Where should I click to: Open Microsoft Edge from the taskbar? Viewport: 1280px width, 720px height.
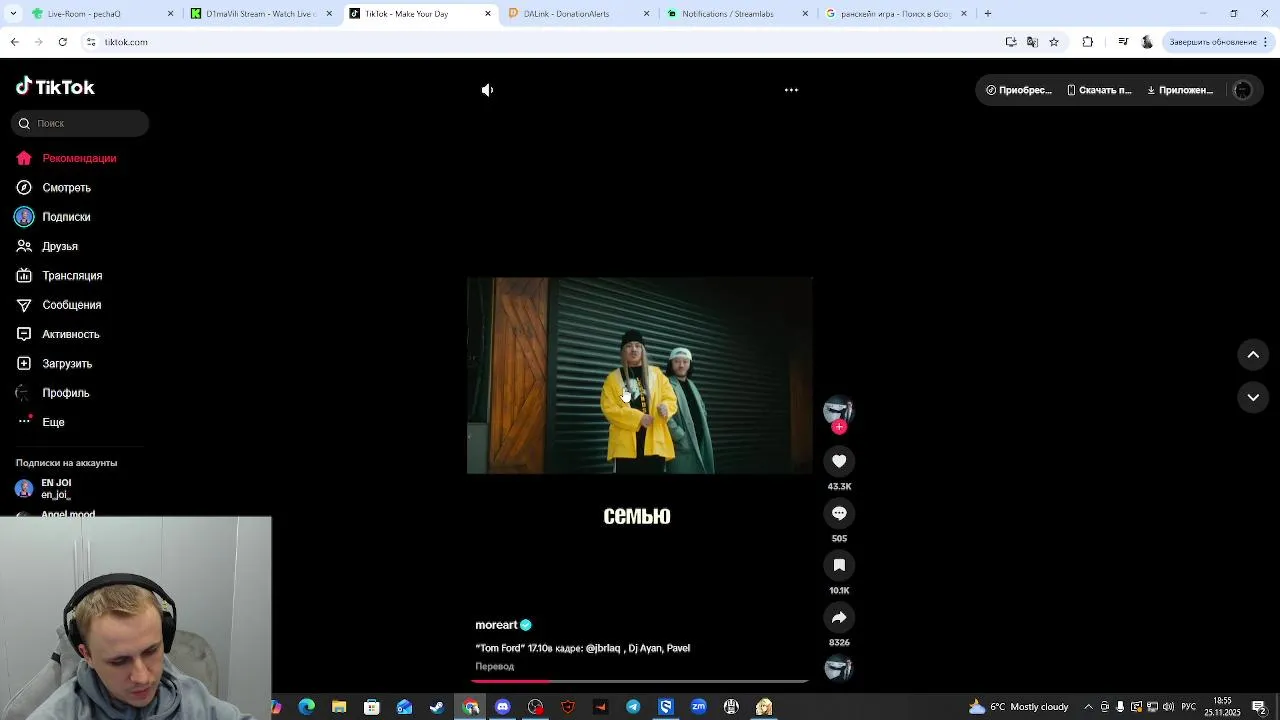307,707
